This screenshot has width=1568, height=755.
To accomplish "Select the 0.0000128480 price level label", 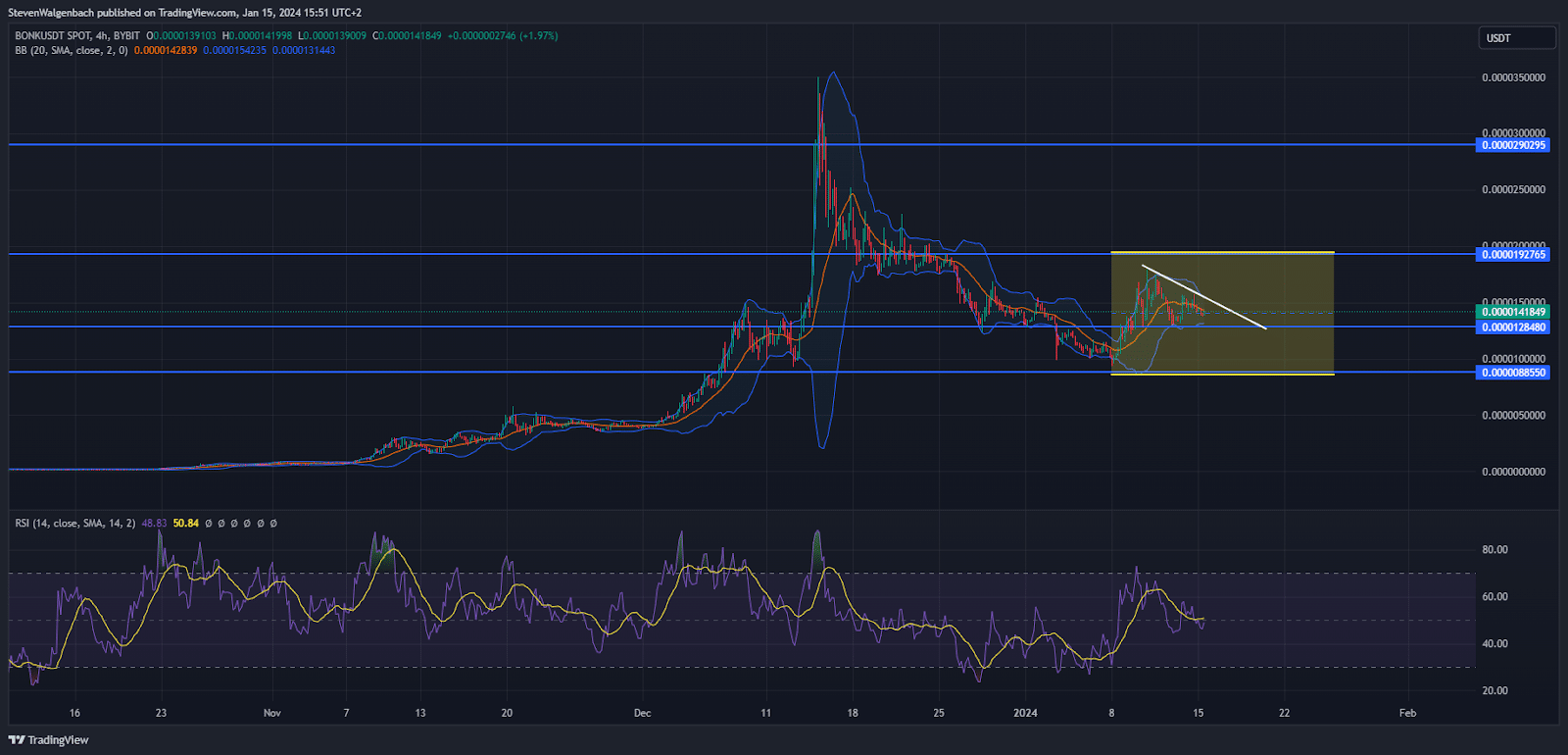I will click(1513, 327).
